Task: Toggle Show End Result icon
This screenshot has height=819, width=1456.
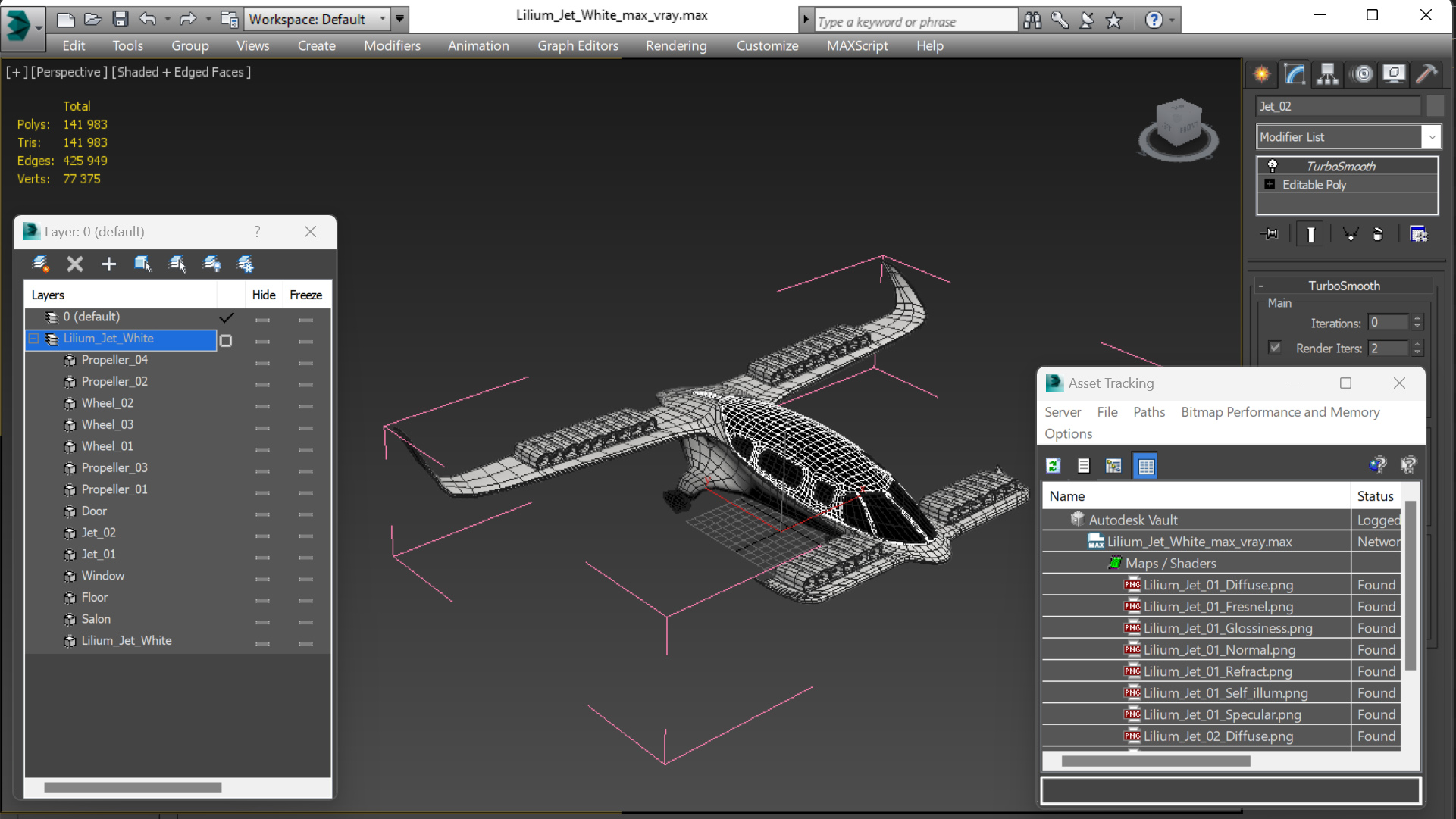Action: pos(1310,234)
